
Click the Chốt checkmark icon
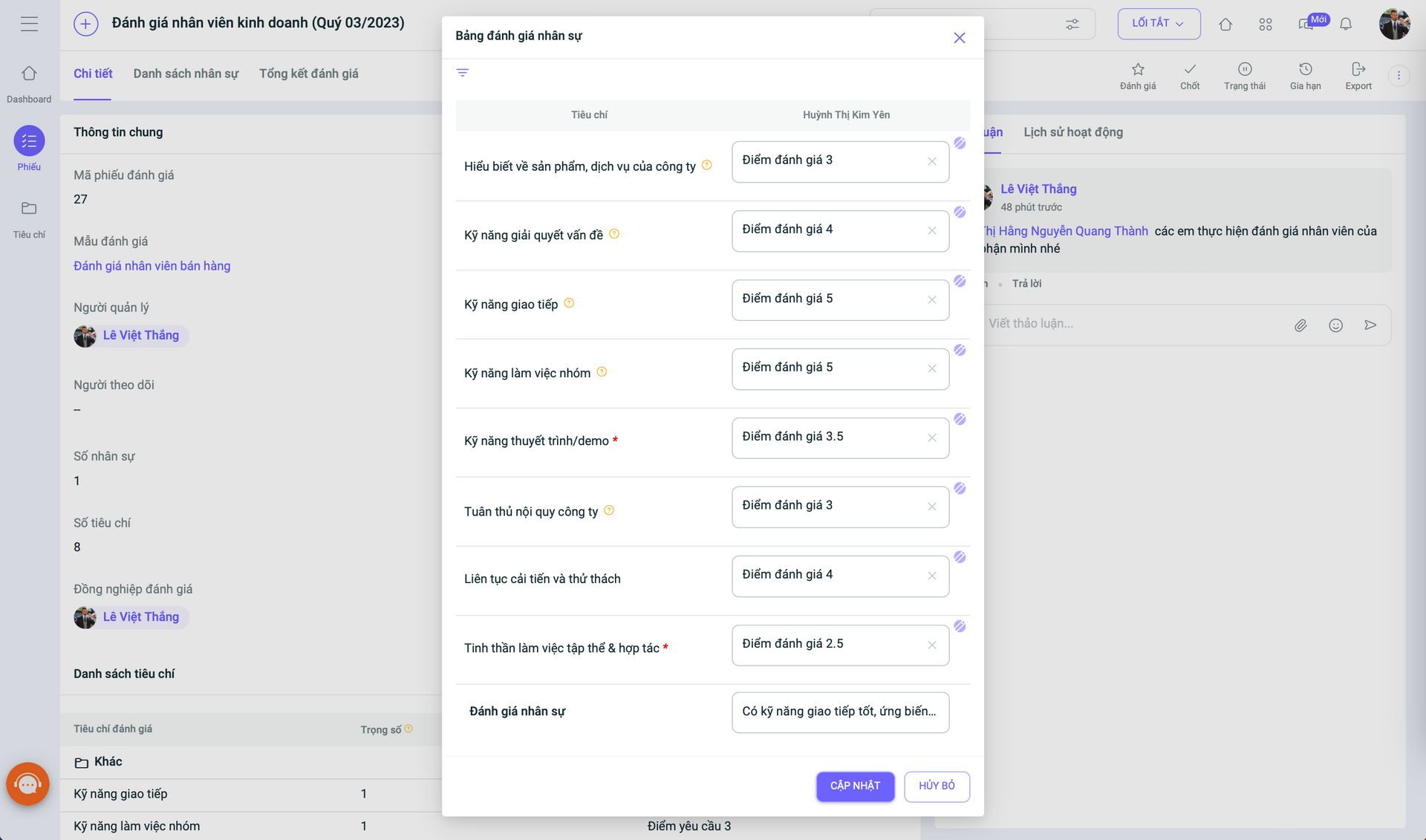point(1190,69)
